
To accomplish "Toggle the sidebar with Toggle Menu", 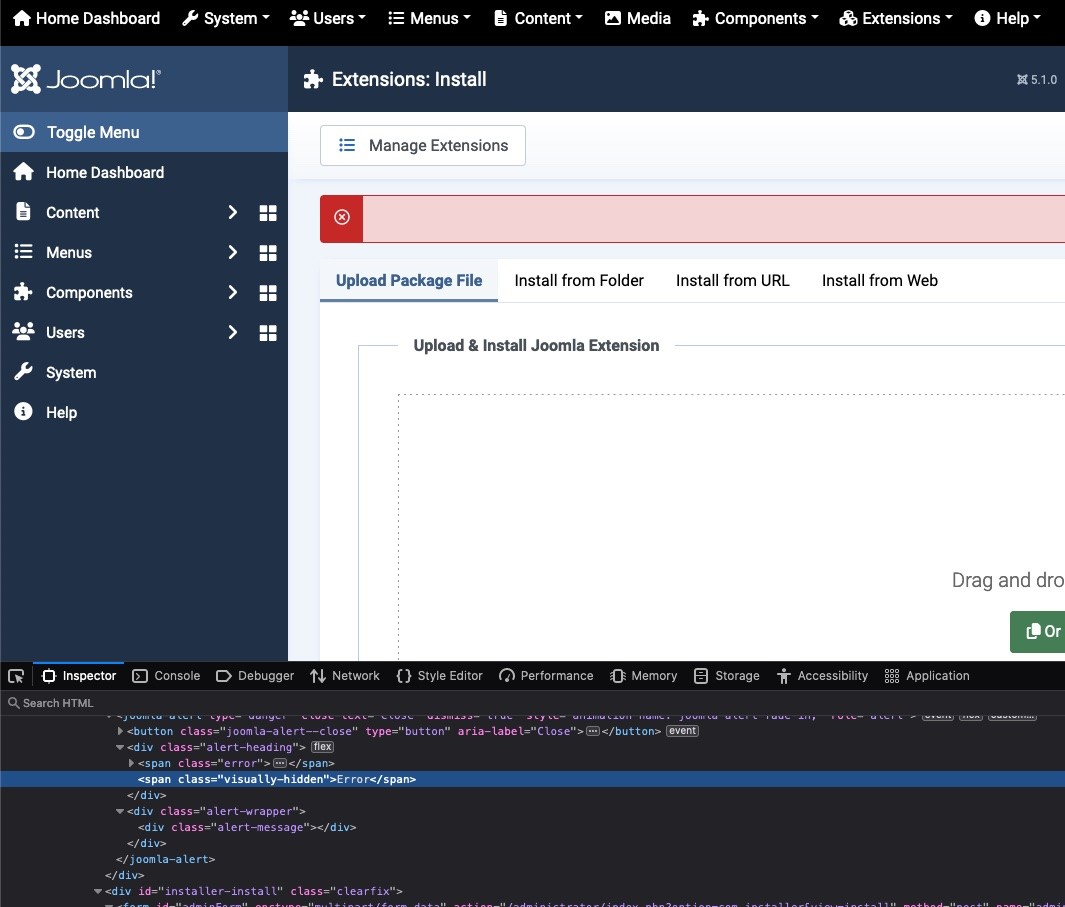I will pyautogui.click(x=92, y=132).
